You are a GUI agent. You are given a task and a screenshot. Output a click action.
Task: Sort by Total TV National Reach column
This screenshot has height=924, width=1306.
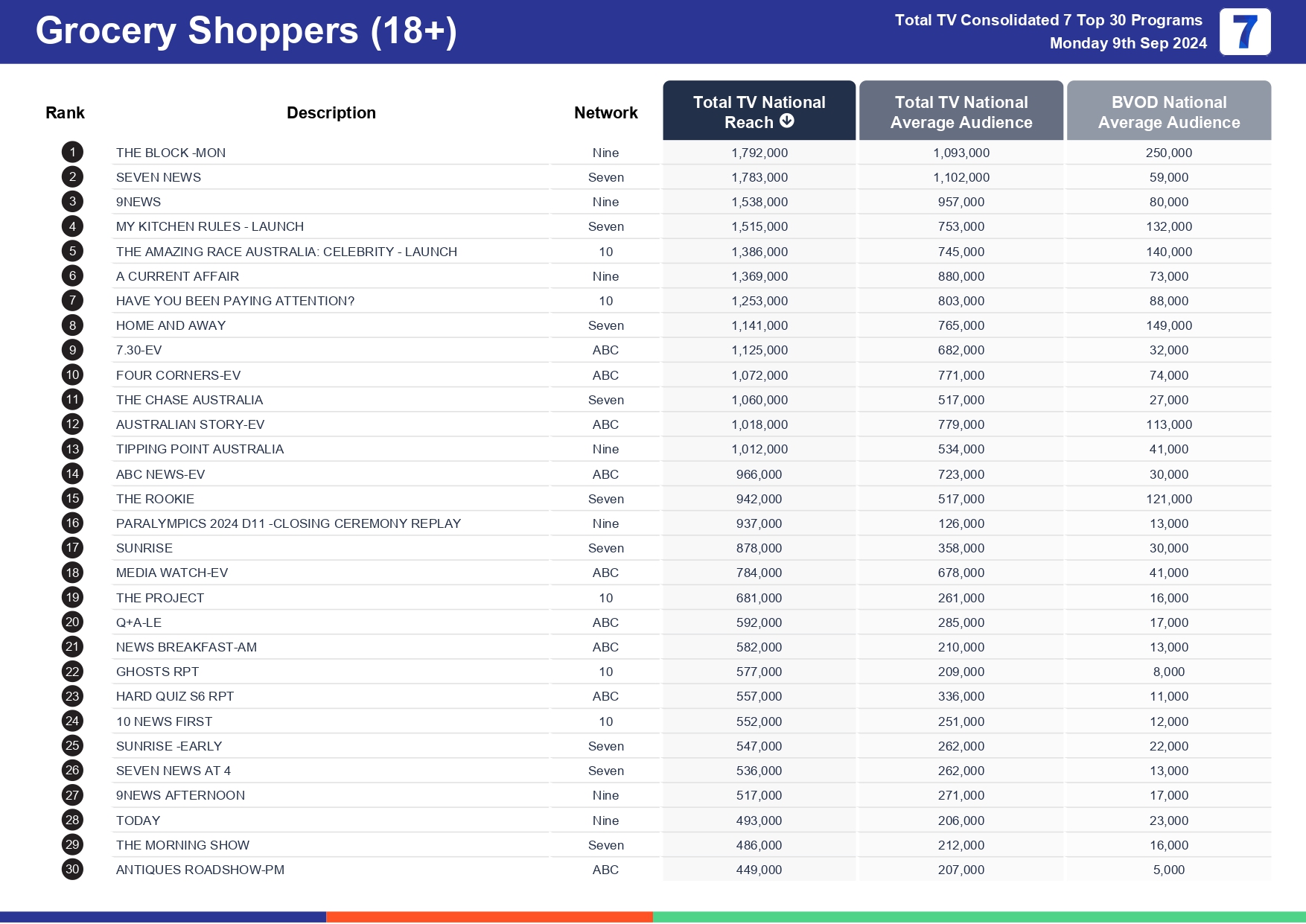[x=758, y=111]
